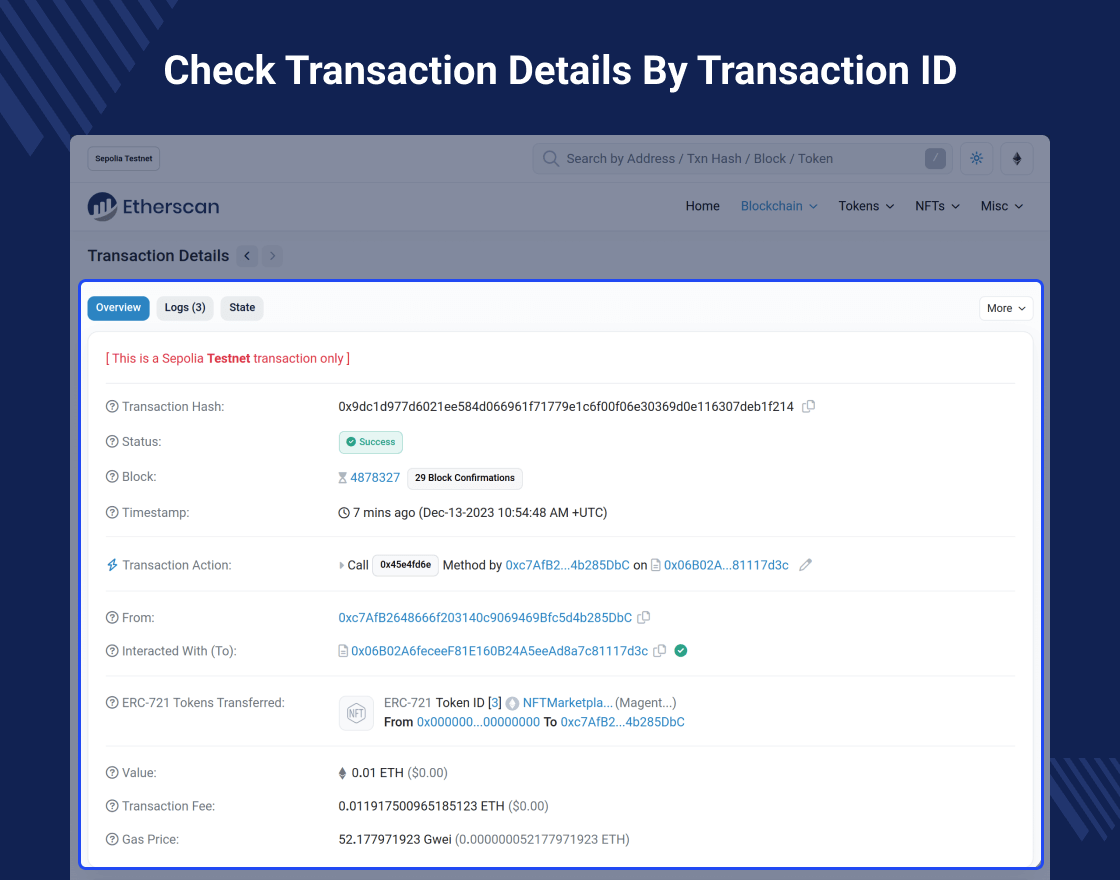The width and height of the screenshot is (1120, 880).
Task: Open block 4878327 link
Action: pos(375,478)
